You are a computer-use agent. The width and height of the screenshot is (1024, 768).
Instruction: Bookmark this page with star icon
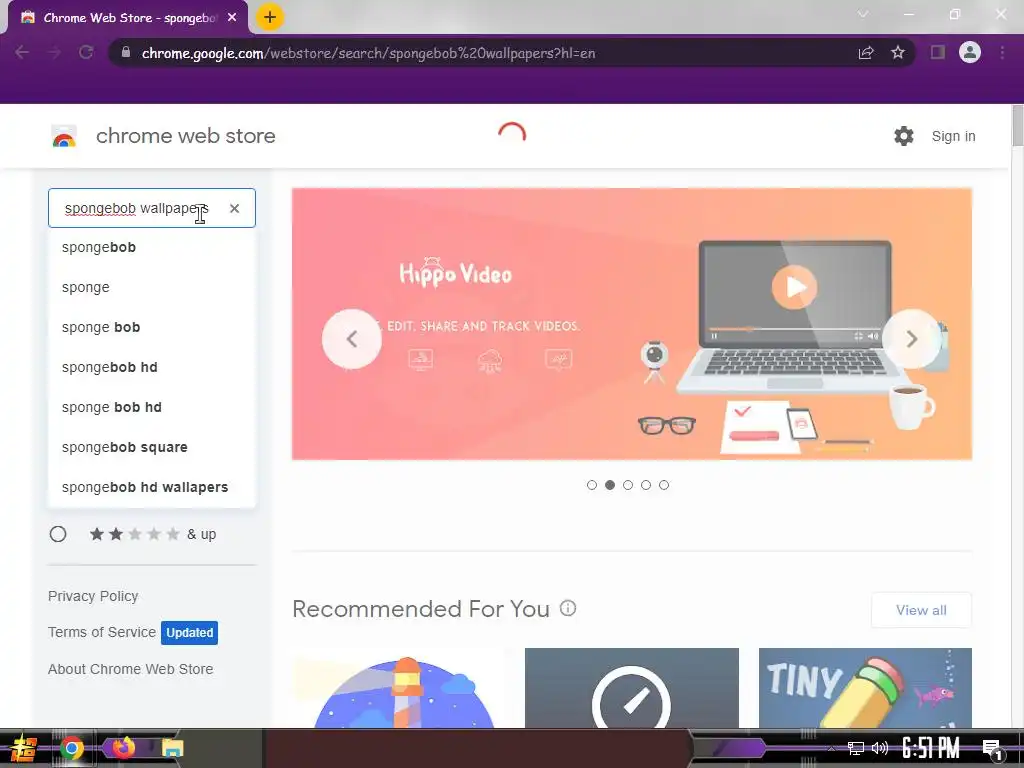coord(898,53)
